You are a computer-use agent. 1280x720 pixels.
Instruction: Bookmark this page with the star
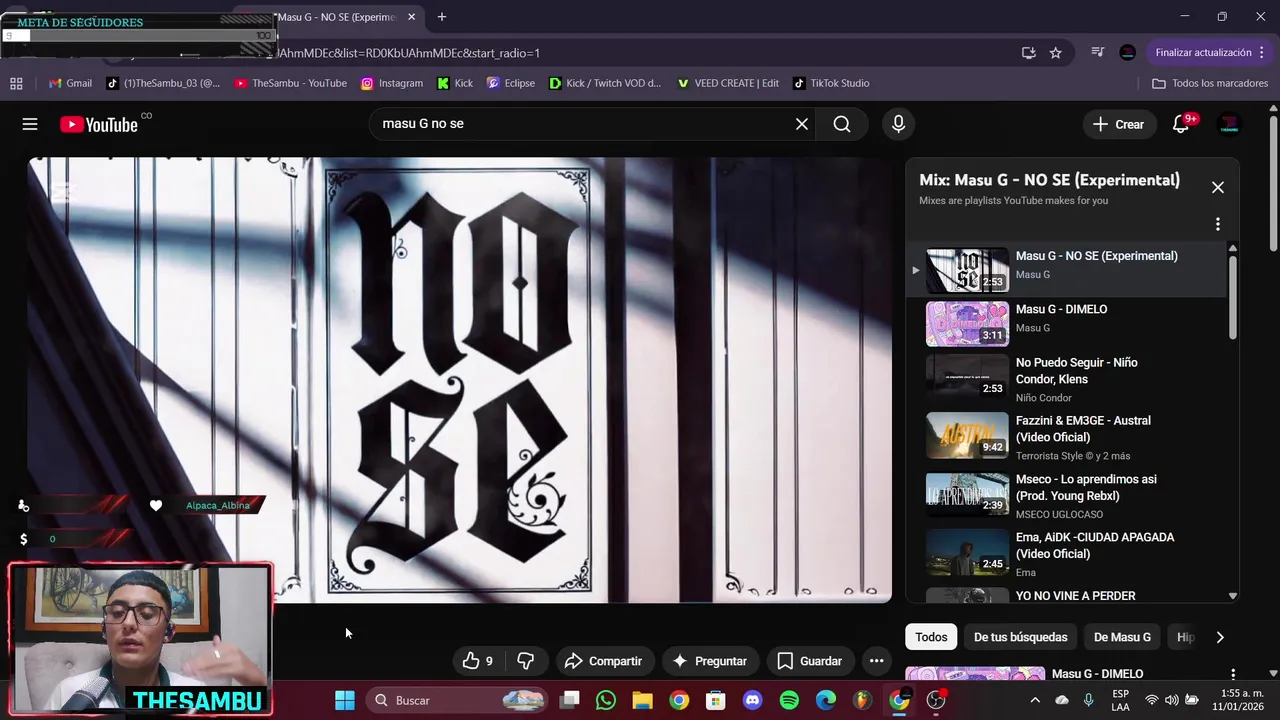(1056, 53)
